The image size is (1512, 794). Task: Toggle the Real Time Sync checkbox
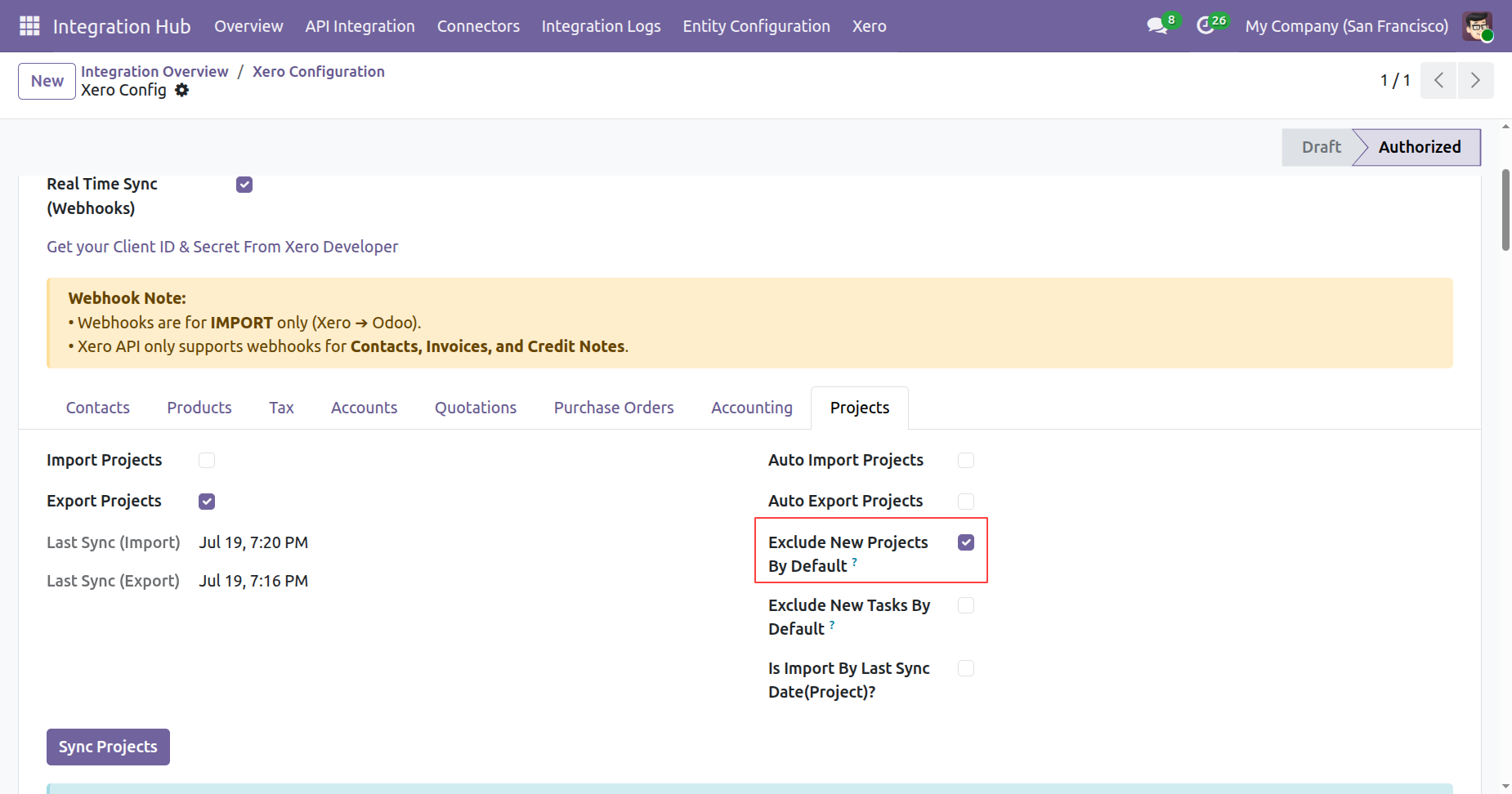pyautogui.click(x=244, y=185)
